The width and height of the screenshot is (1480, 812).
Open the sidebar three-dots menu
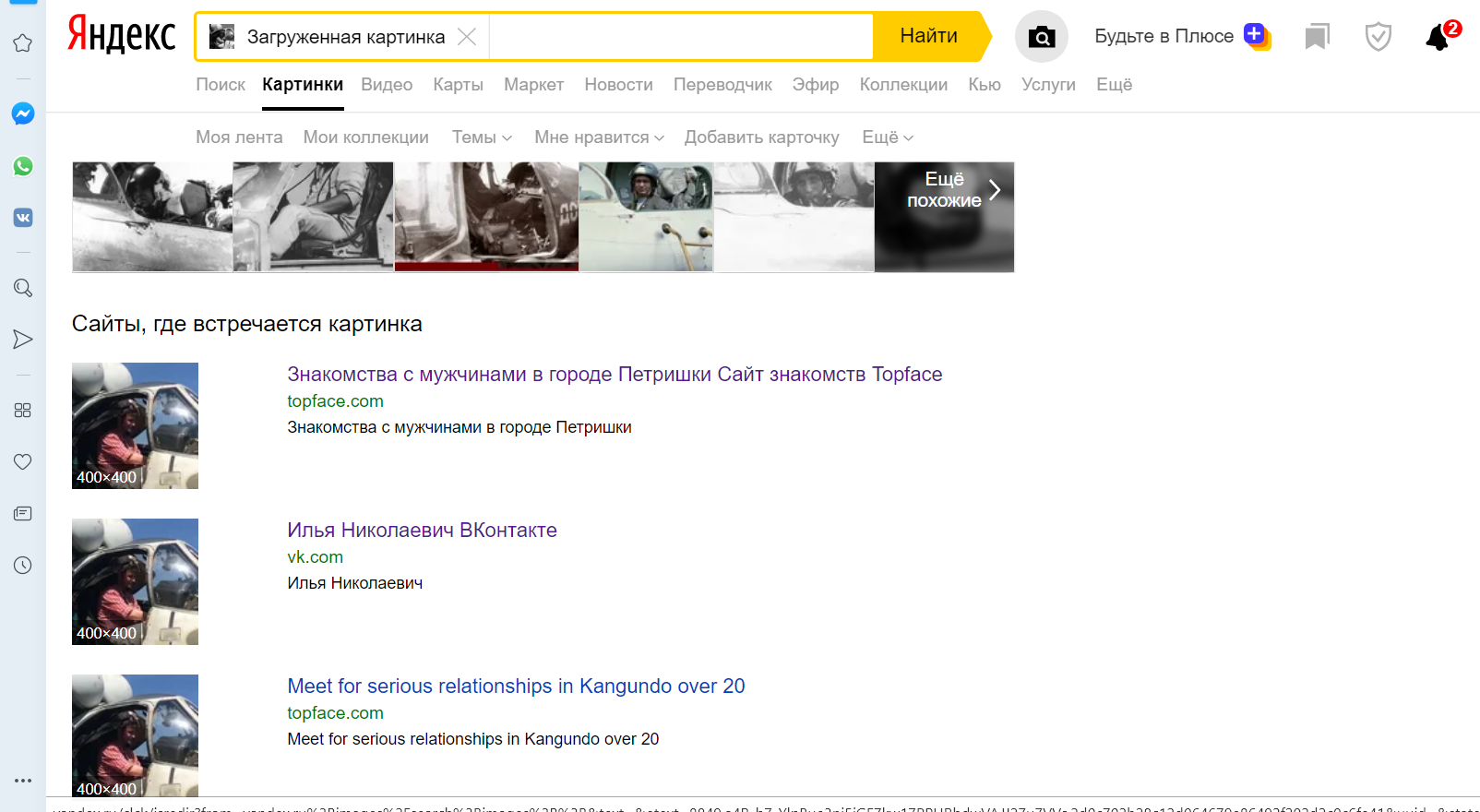coord(23,781)
